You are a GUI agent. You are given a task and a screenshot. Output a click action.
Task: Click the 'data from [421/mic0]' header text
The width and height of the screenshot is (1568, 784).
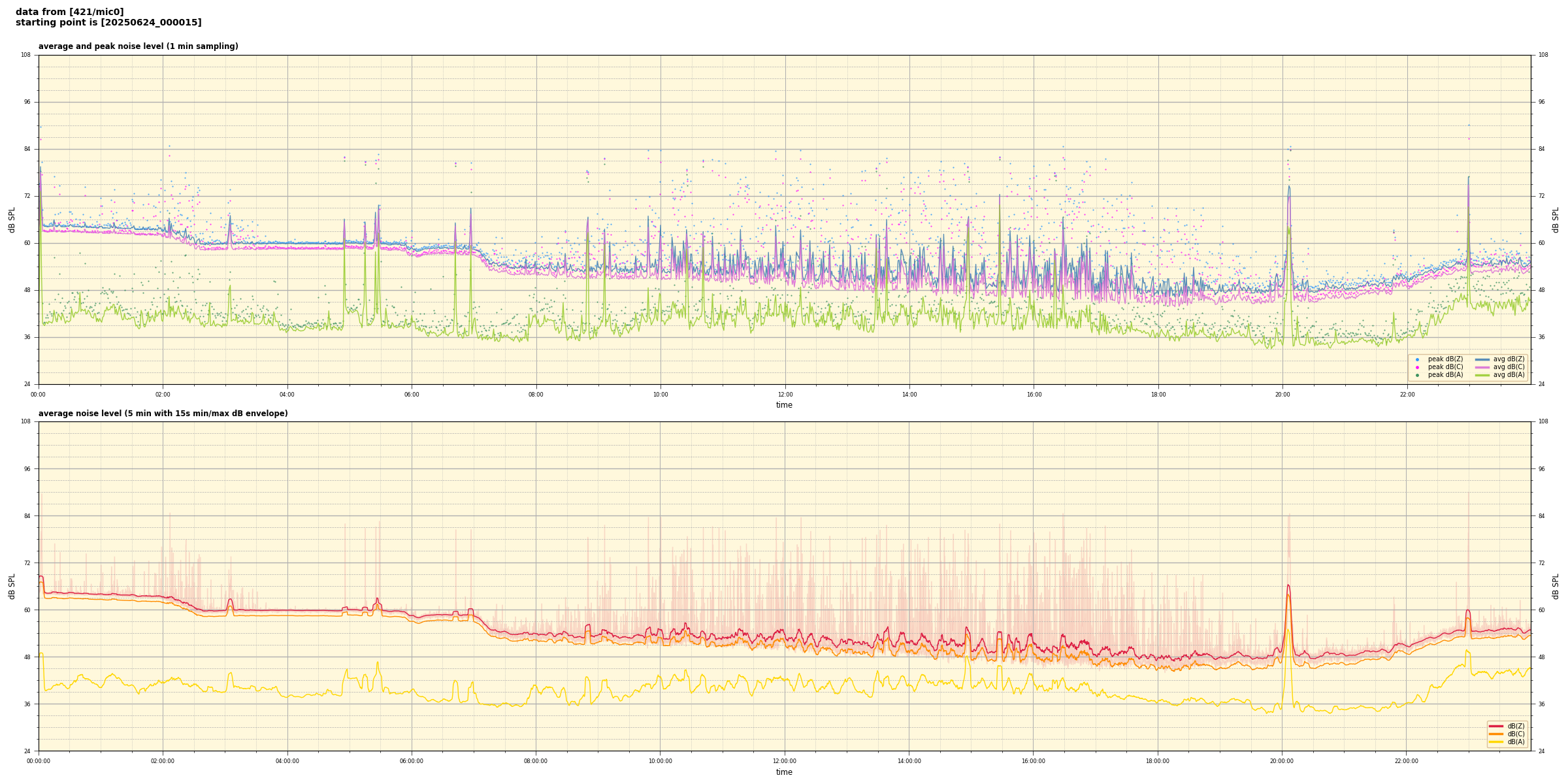(70, 12)
